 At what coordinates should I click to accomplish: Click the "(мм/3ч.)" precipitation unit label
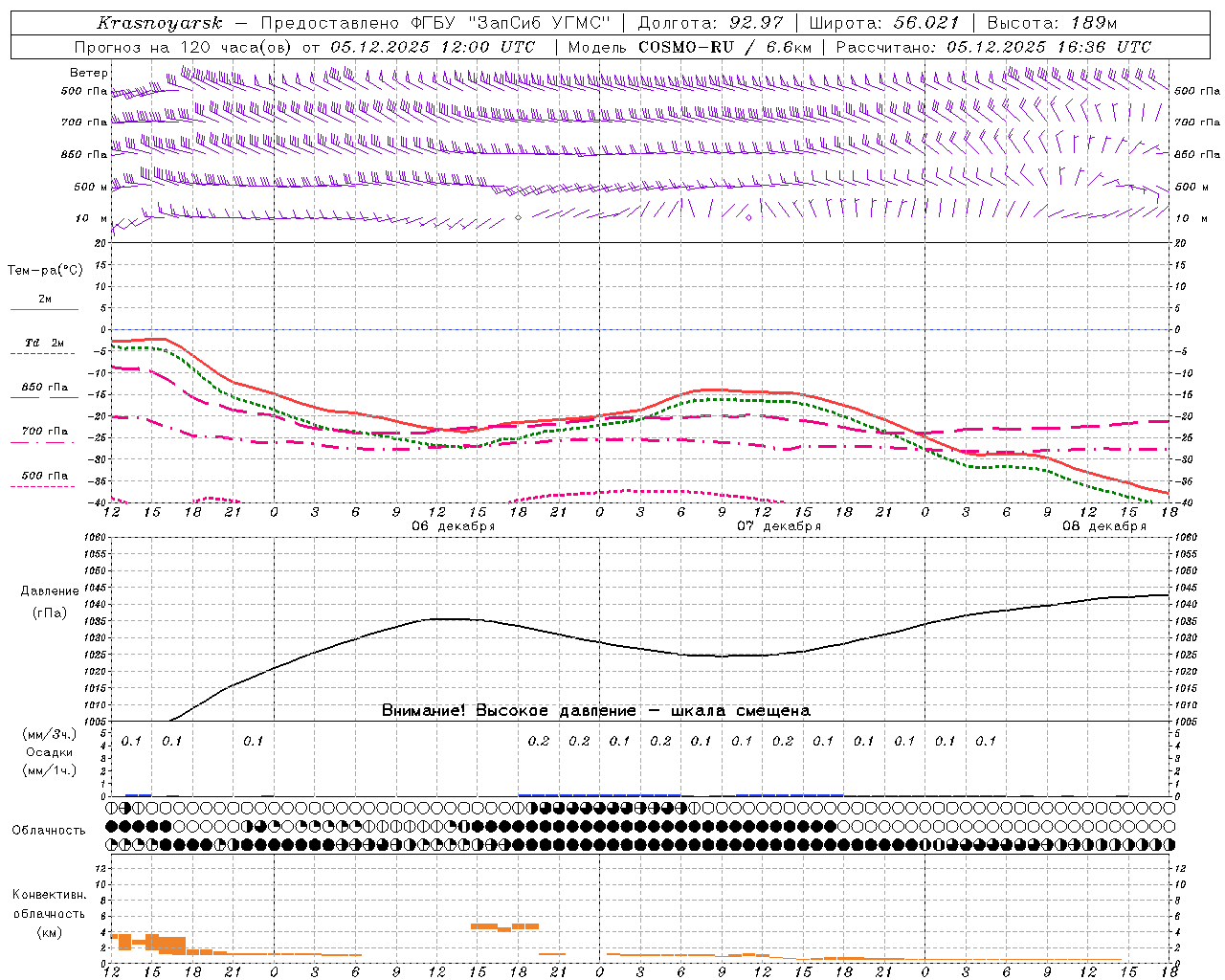(x=50, y=734)
